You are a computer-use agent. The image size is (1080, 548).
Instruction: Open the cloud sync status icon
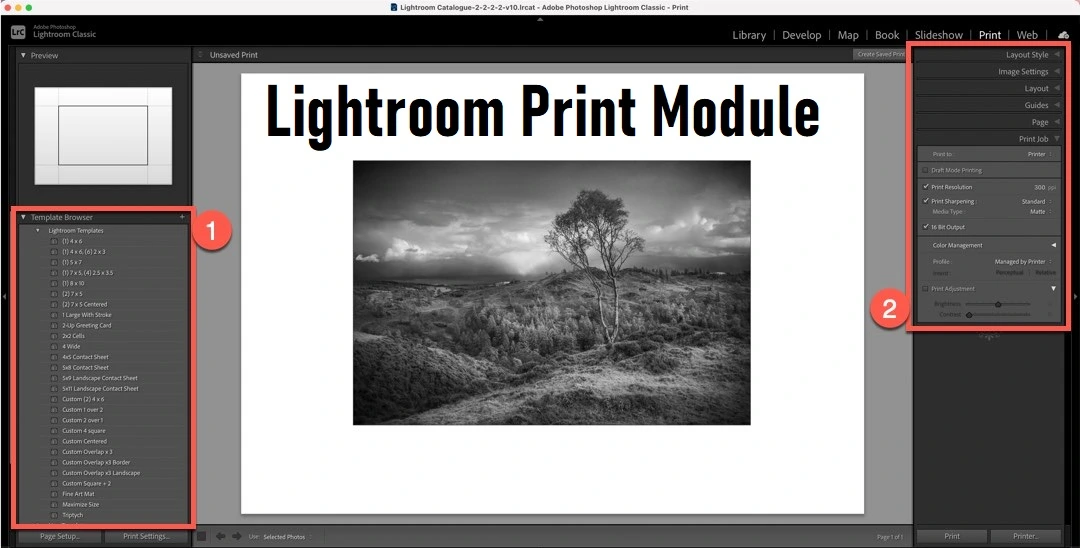1063,35
